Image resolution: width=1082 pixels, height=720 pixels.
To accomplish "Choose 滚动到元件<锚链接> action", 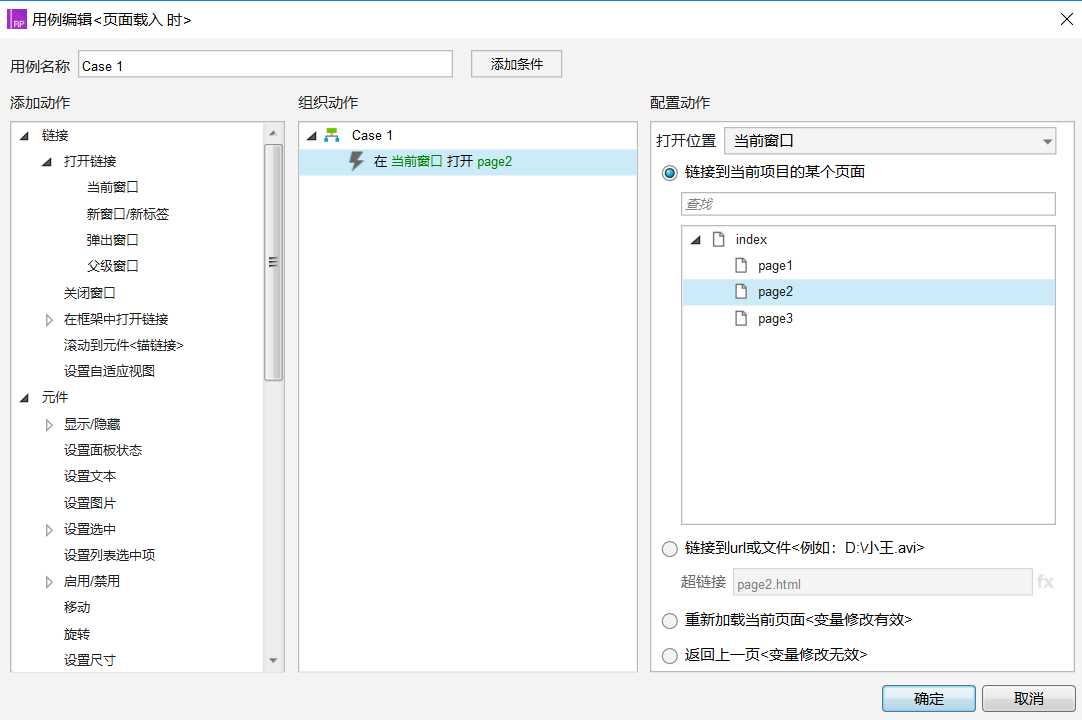I will [124, 345].
